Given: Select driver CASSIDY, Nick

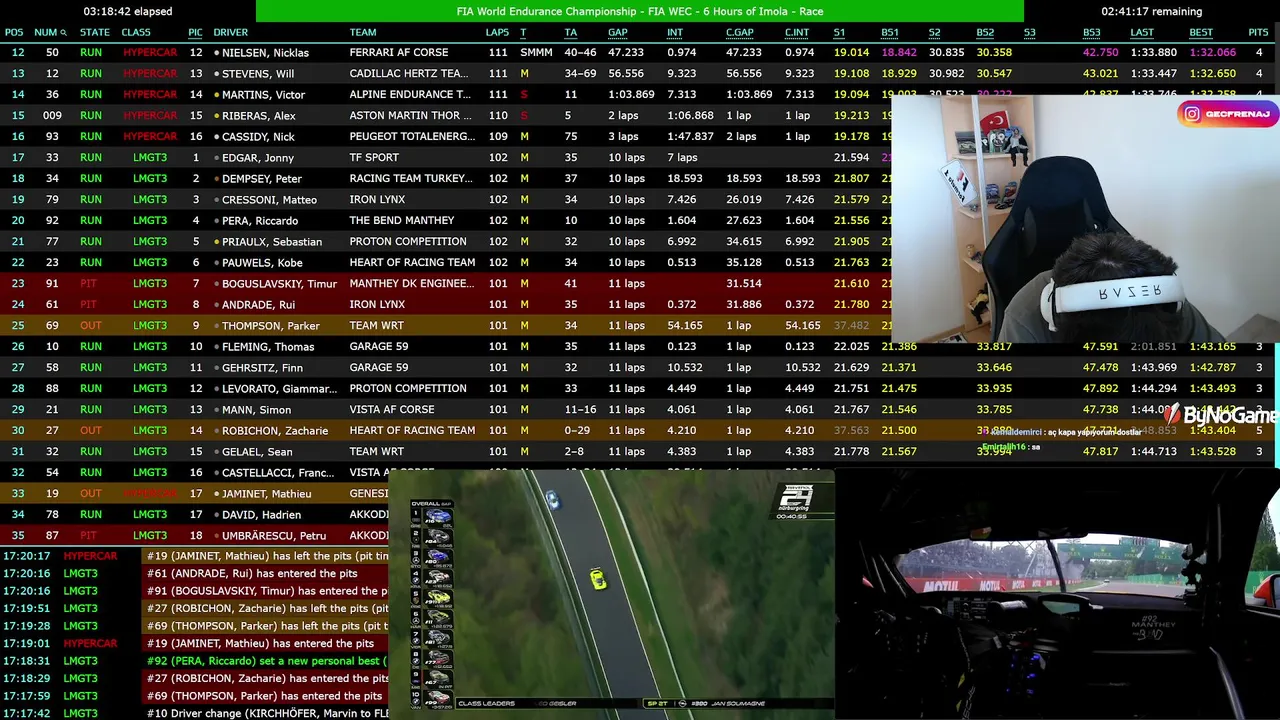Looking at the screenshot, I should pyautogui.click(x=258, y=137).
